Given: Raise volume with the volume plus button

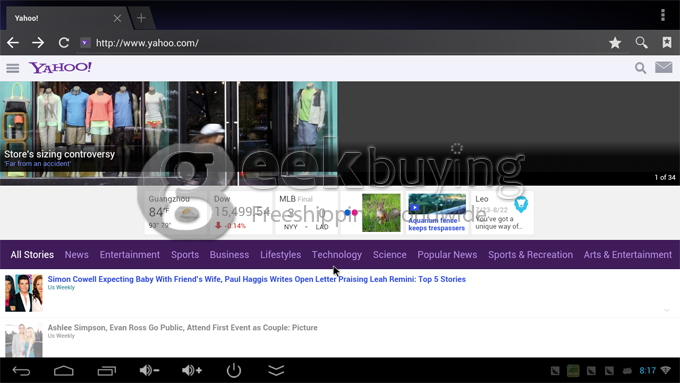Looking at the screenshot, I should pyautogui.click(x=192, y=370).
